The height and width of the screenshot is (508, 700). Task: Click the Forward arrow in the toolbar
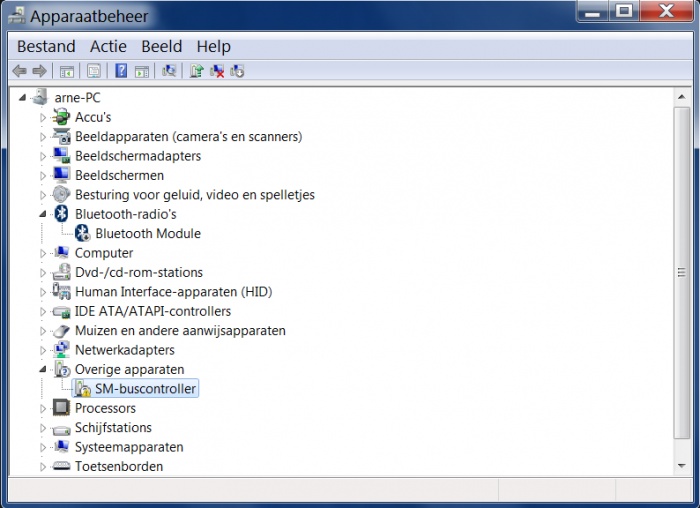click(x=40, y=71)
